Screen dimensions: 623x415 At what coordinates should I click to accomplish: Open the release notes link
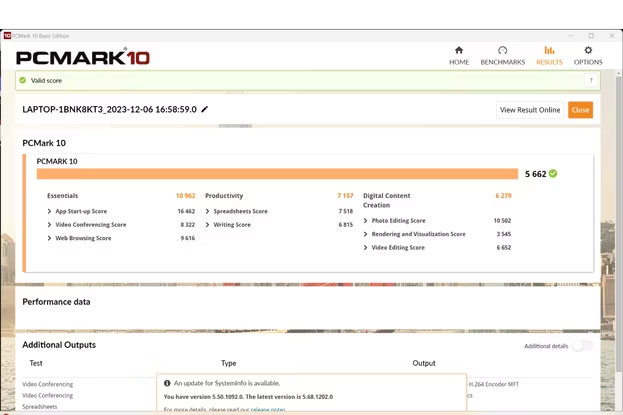[x=268, y=409]
